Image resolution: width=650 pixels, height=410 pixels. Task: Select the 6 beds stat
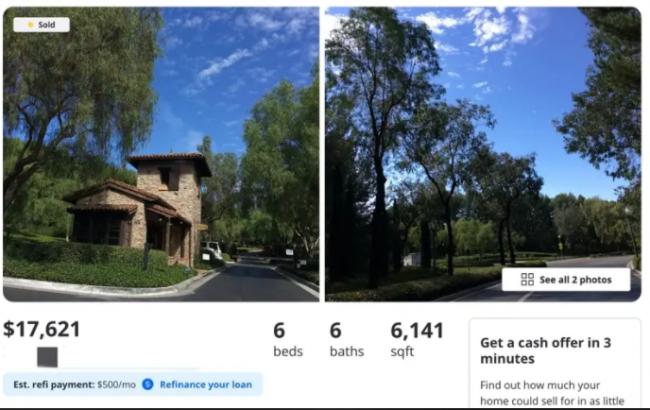point(288,340)
